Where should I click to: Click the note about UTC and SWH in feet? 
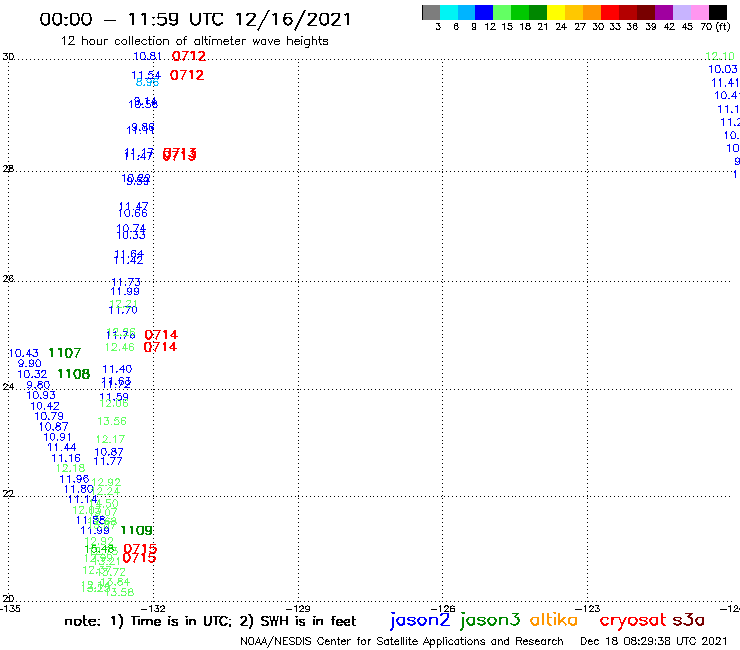(x=210, y=621)
